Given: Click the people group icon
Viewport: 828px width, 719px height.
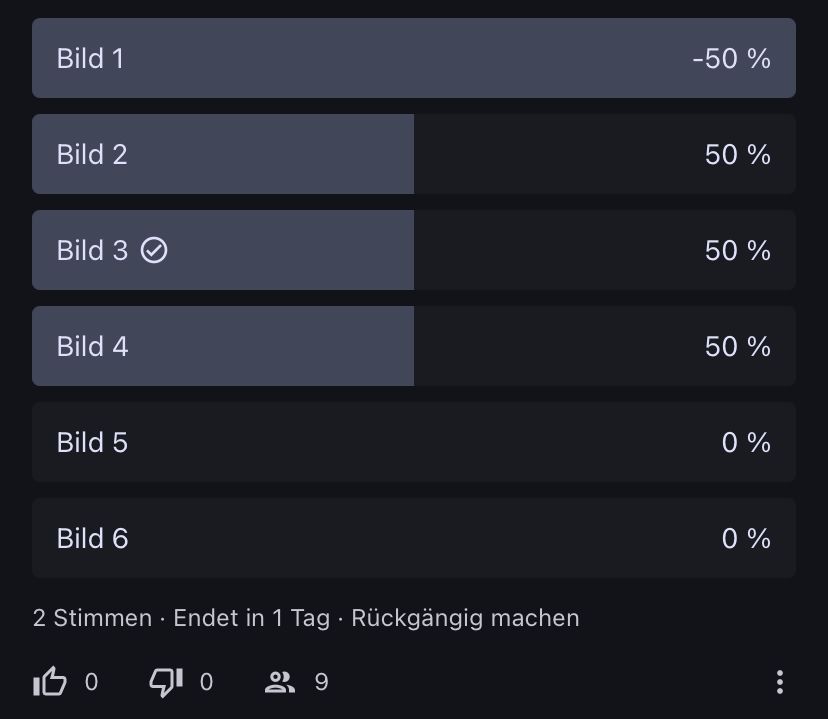Looking at the screenshot, I should [280, 682].
